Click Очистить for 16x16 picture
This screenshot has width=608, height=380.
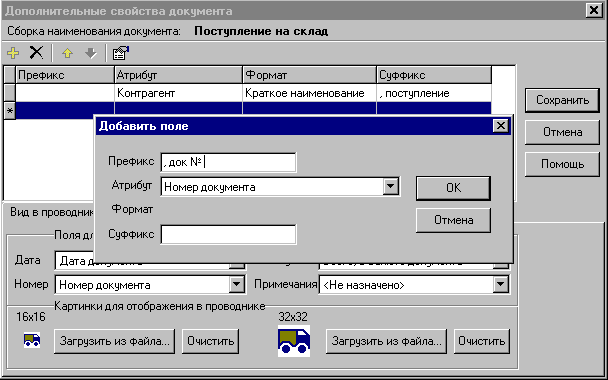pyautogui.click(x=211, y=341)
